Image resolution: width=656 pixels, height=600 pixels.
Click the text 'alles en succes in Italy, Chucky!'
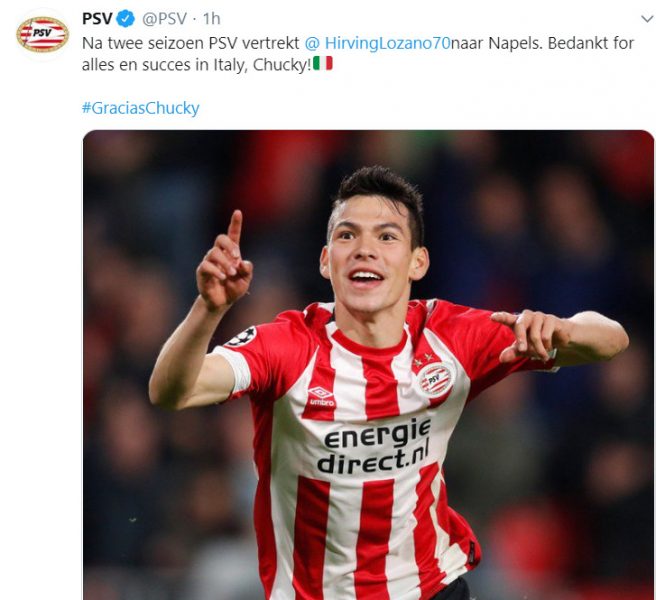[x=197, y=65]
